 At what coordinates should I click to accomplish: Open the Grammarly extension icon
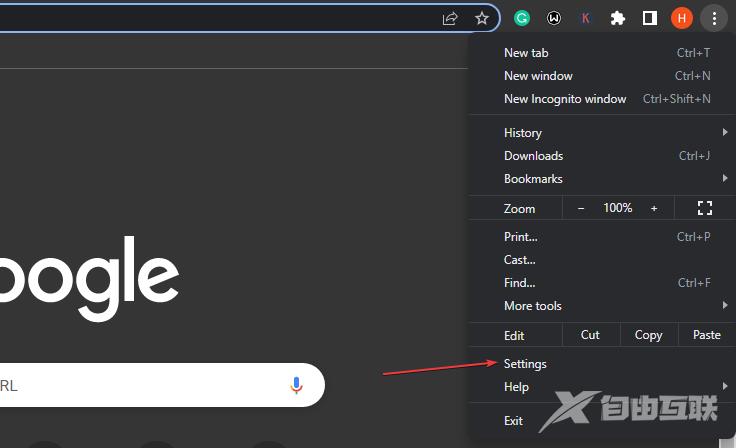point(521,18)
